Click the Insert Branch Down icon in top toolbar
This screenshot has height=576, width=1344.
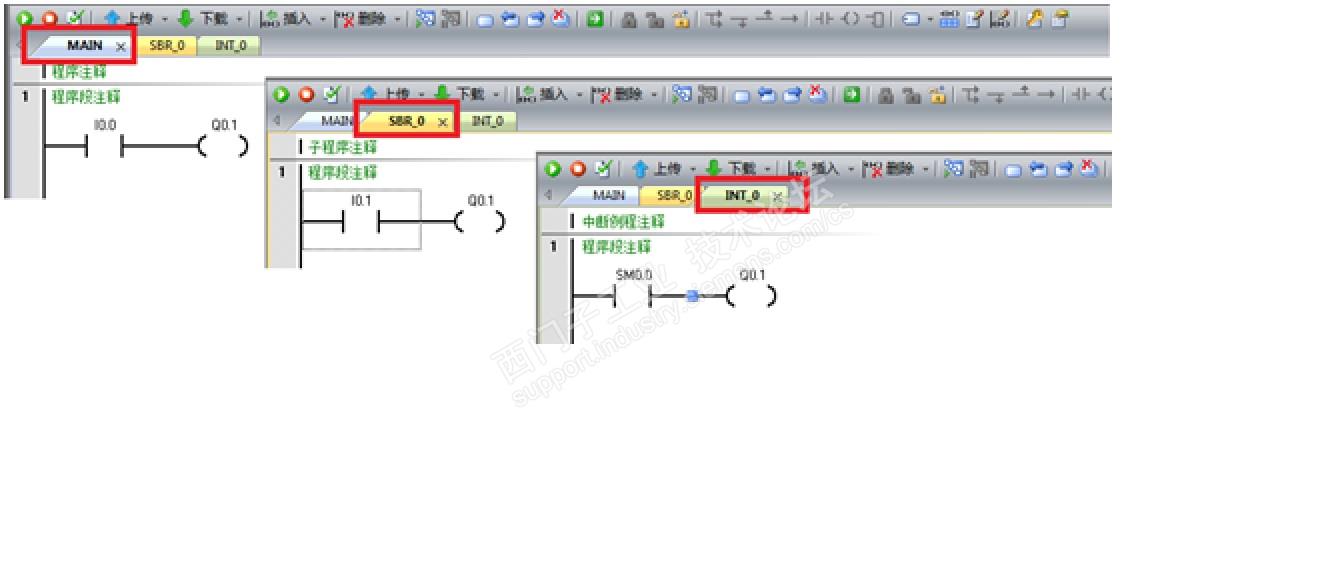point(740,19)
